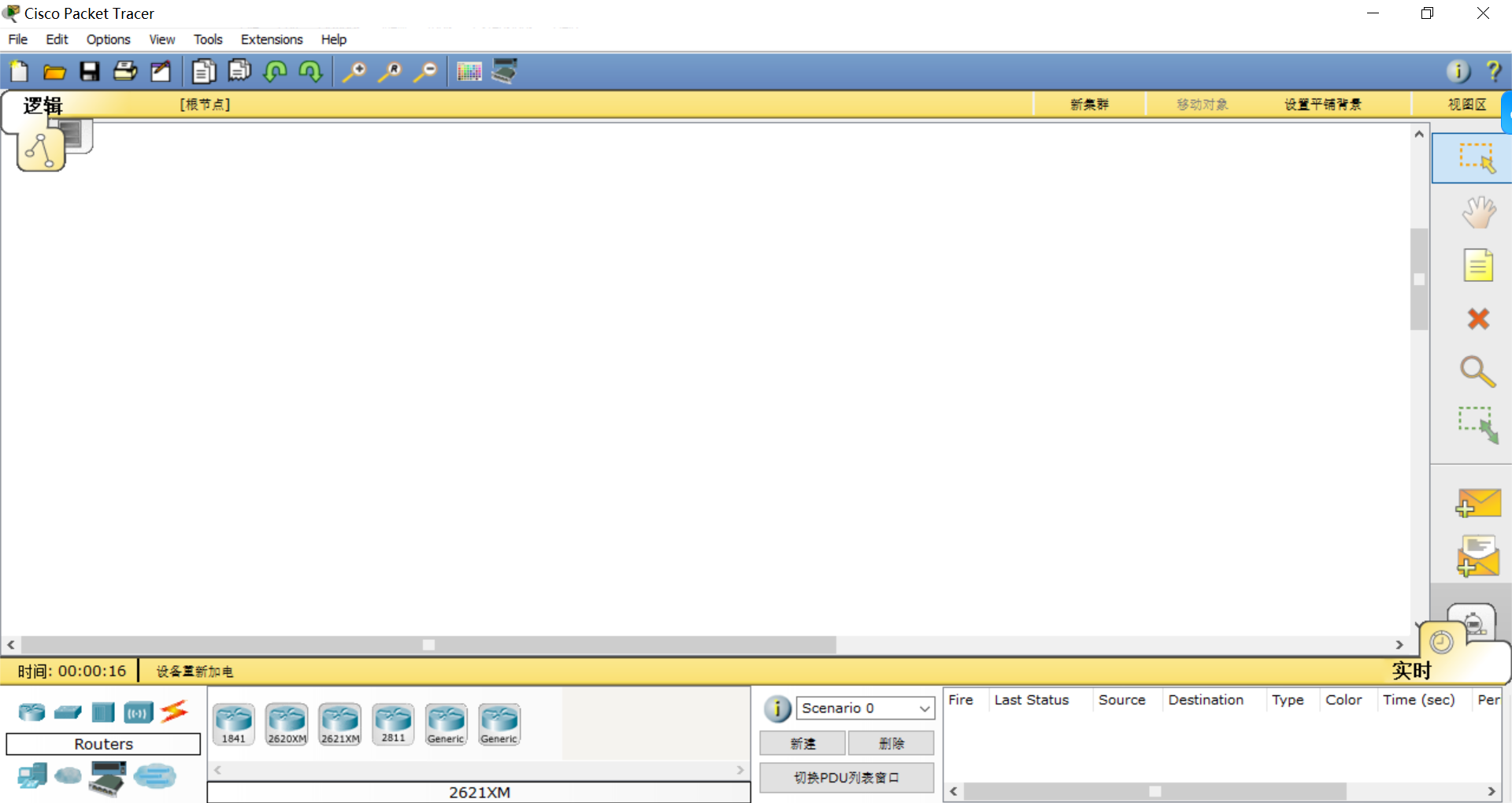Click the 设备重新加电 power cycle button
This screenshot has height=803, width=1512.
(x=195, y=672)
